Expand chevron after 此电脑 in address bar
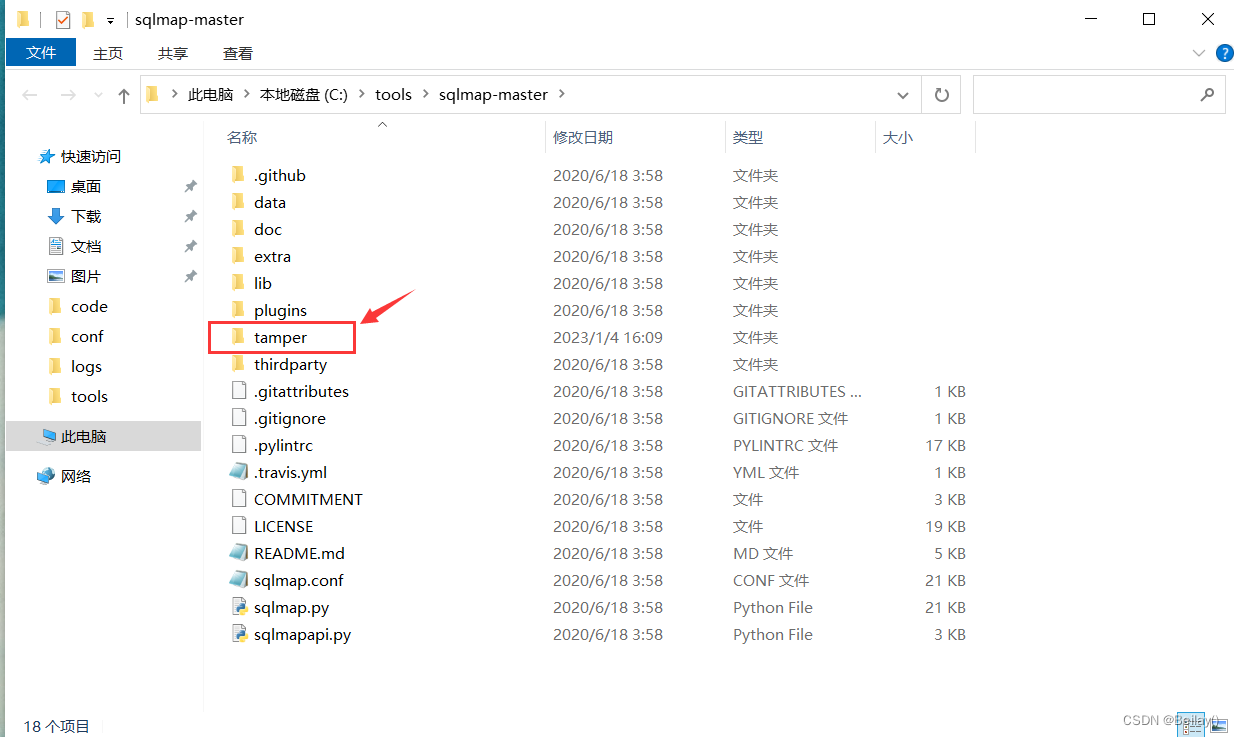The image size is (1234, 737). coord(247,95)
